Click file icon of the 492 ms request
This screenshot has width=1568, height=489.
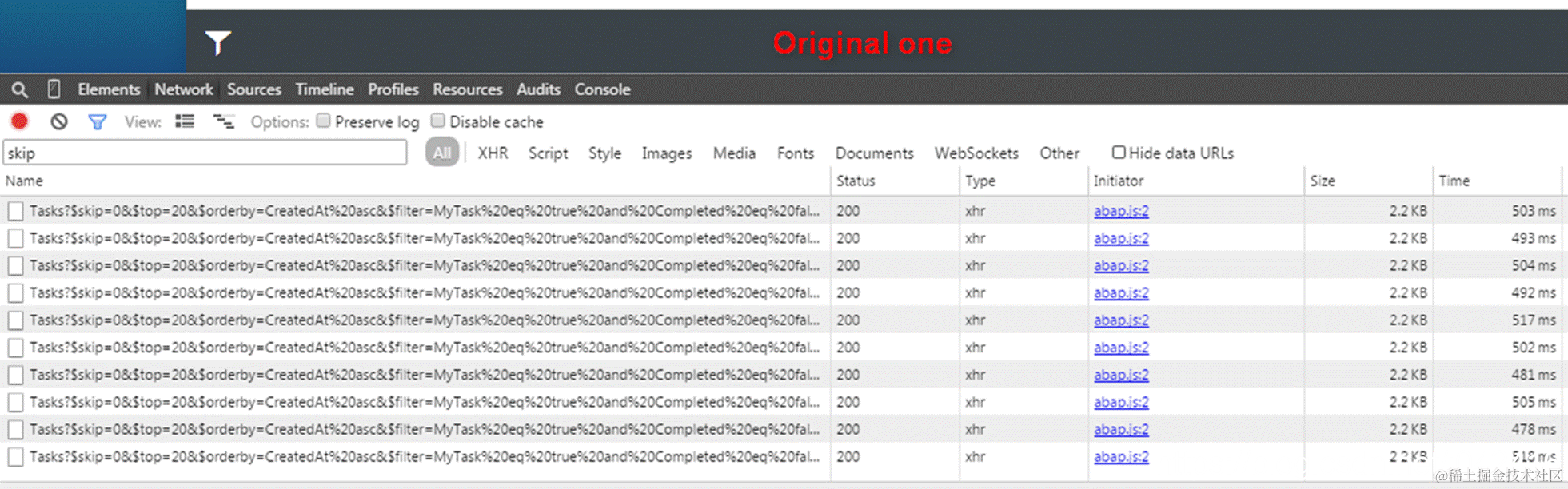pos(15,293)
